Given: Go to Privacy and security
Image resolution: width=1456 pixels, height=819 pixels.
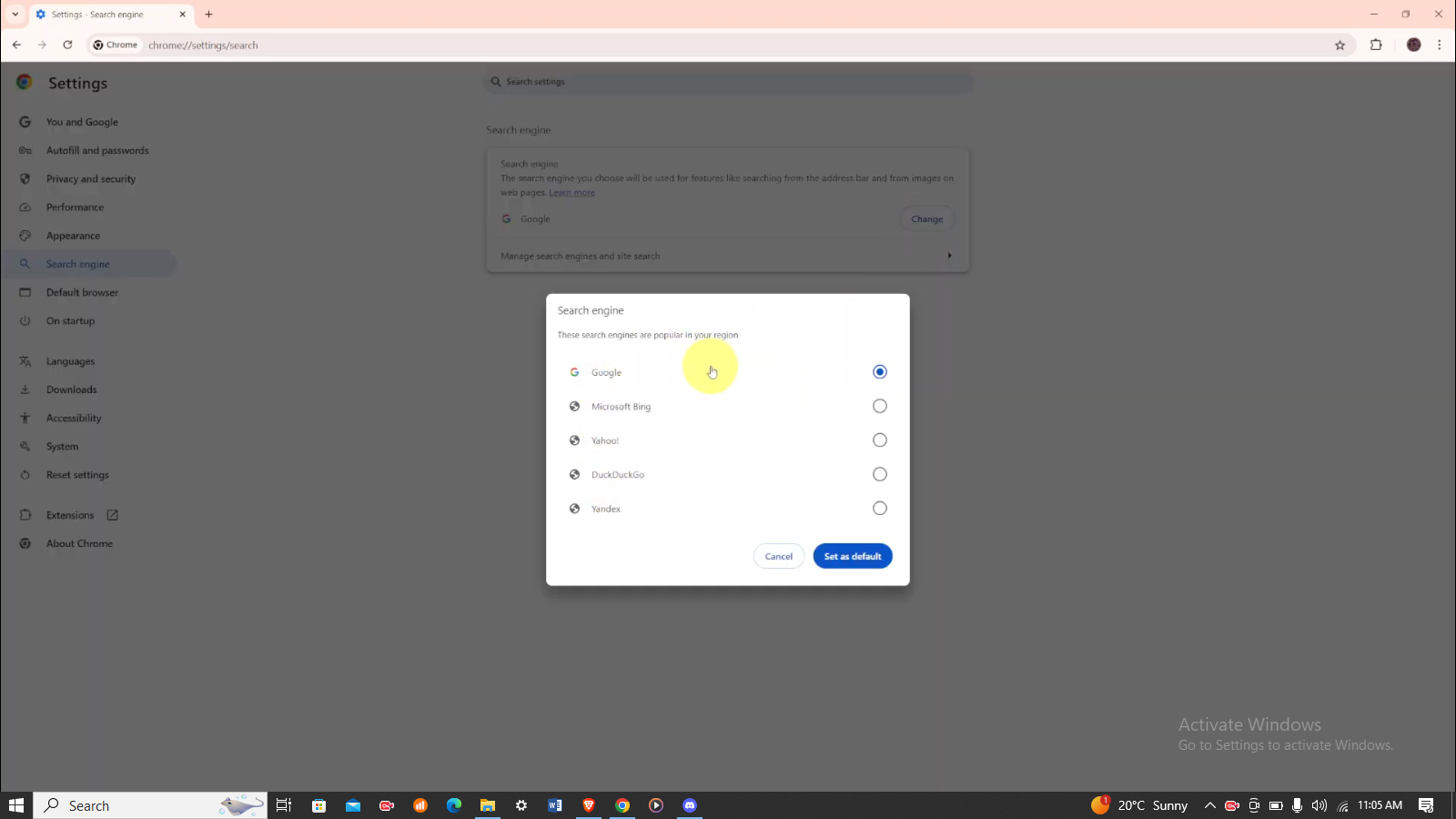Looking at the screenshot, I should click(x=91, y=178).
